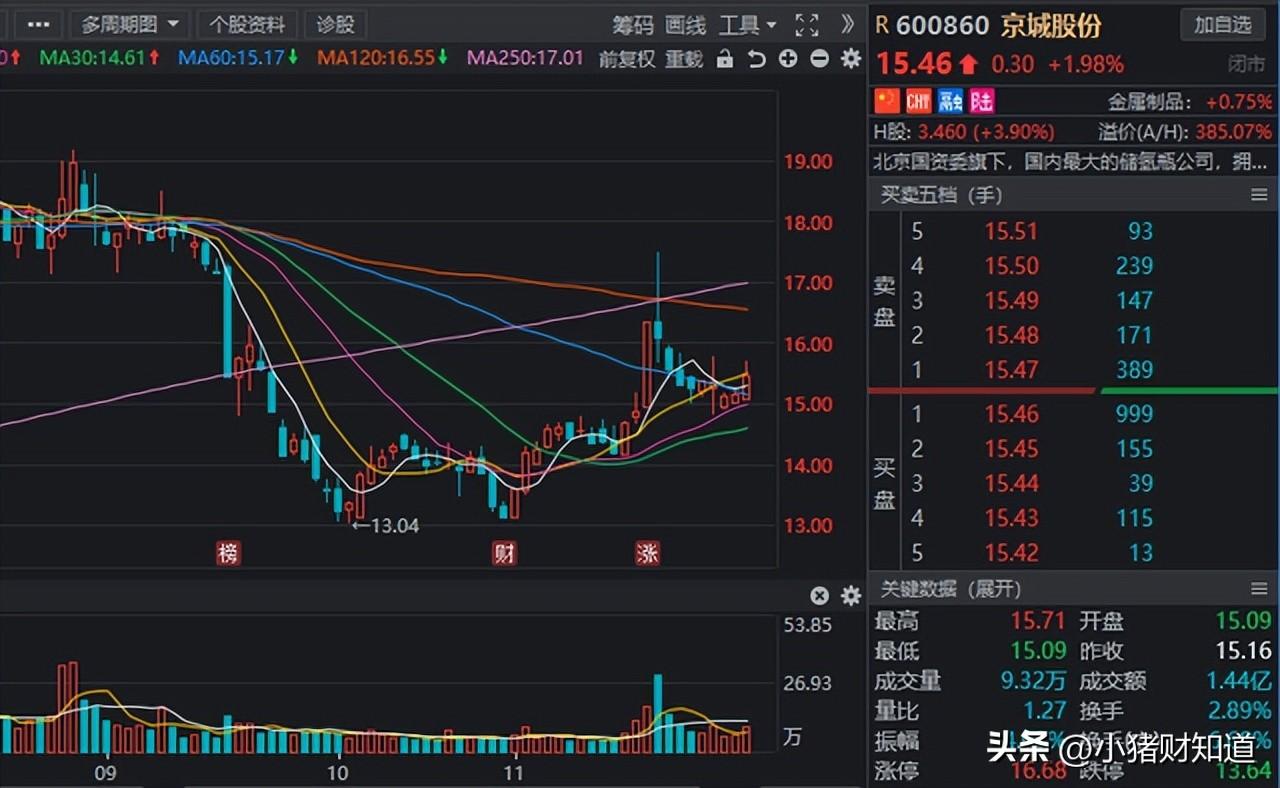Open volume panel settings gear icon
This screenshot has width=1280, height=788.
851,596
